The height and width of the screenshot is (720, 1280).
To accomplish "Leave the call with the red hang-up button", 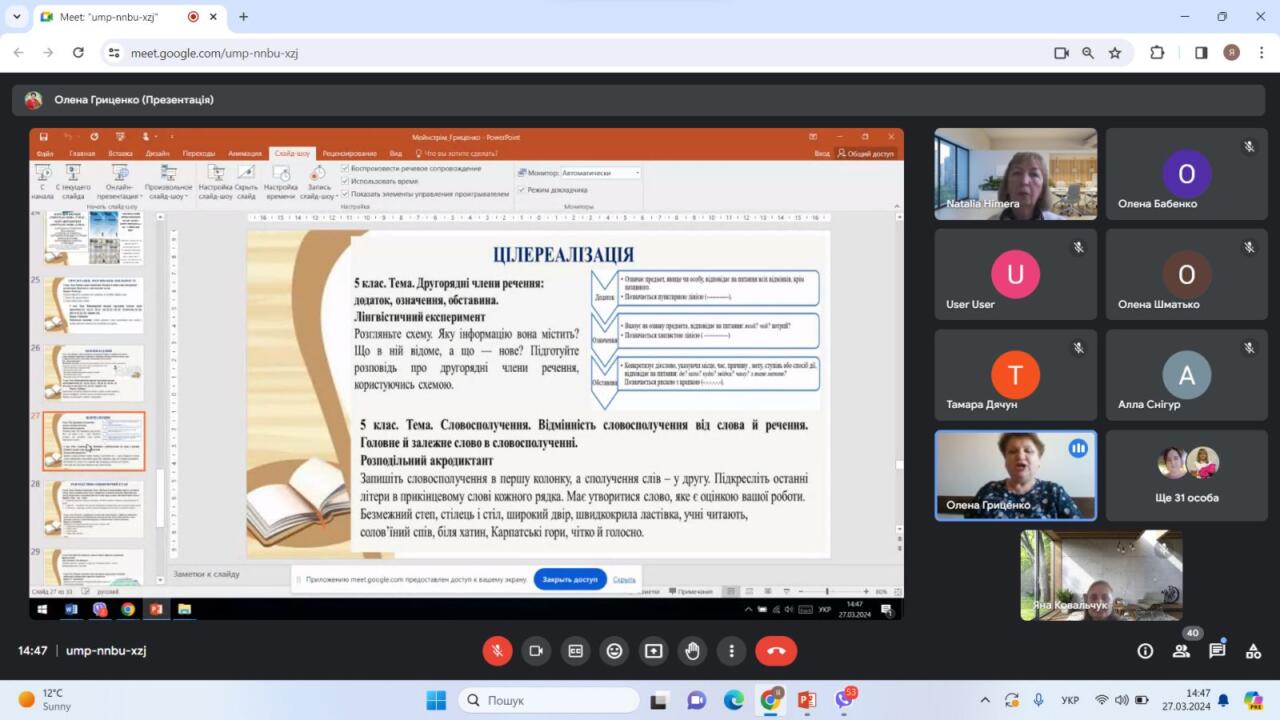I will point(776,651).
